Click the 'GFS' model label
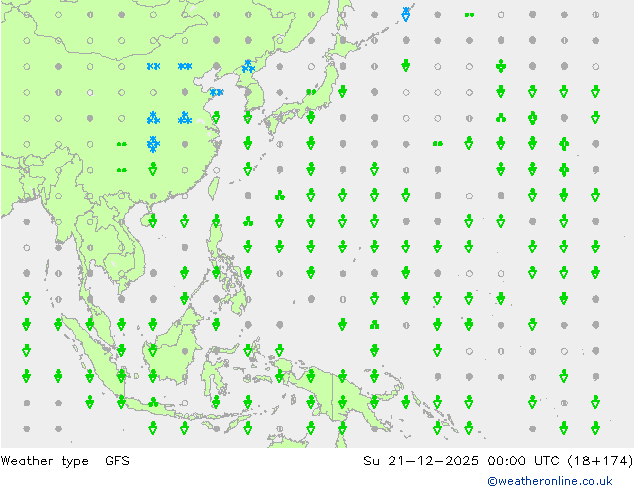634x490 pixels. [117, 460]
